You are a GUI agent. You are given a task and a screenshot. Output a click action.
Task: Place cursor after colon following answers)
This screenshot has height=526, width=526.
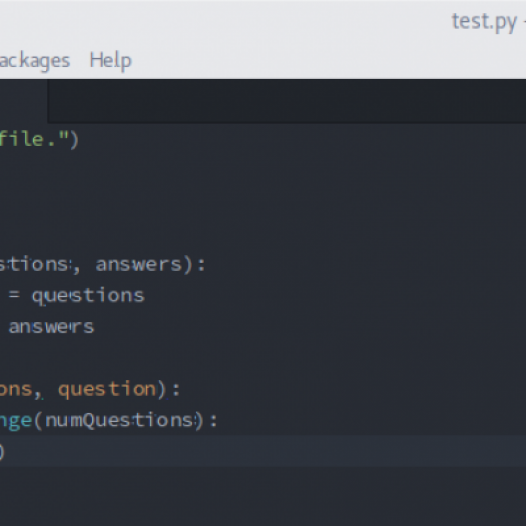coord(205,265)
